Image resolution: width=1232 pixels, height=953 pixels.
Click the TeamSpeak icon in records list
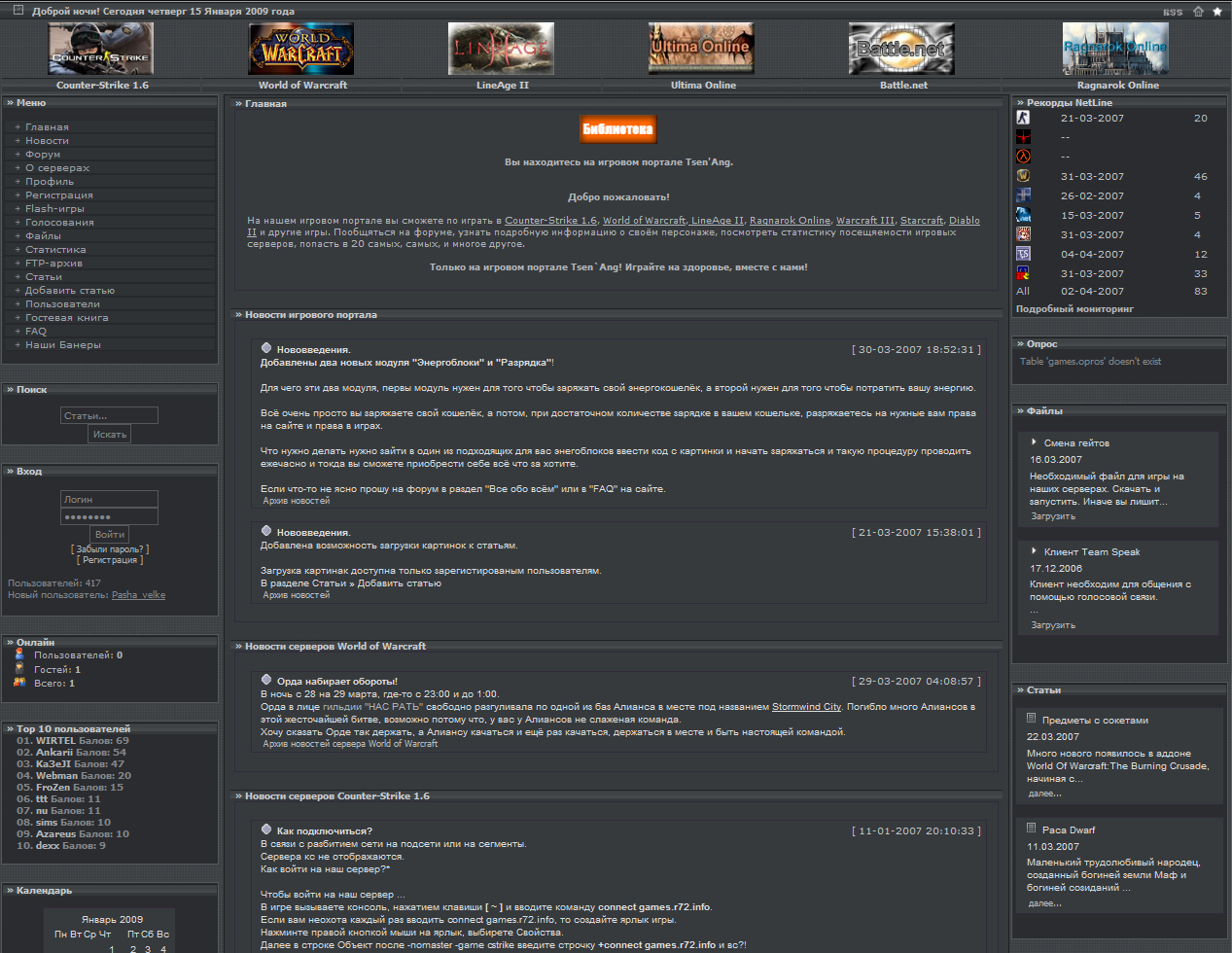(1023, 254)
